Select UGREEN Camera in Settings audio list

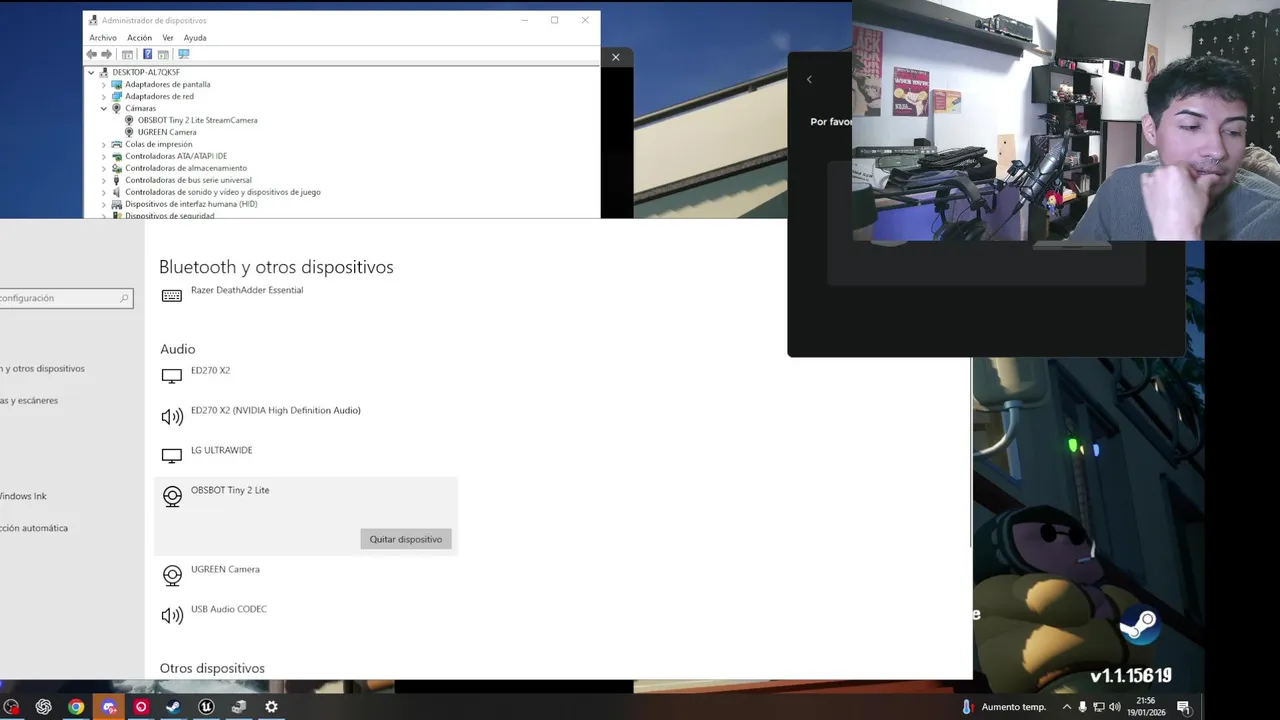(x=225, y=569)
